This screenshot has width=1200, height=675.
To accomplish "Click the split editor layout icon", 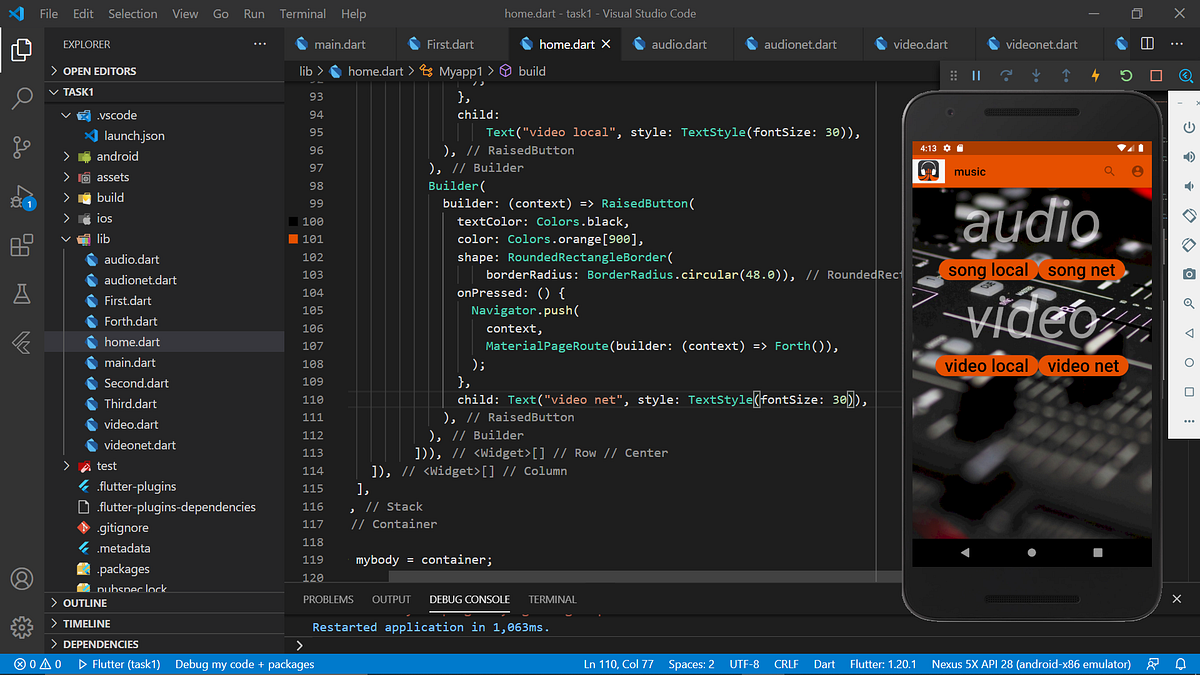I will (1147, 44).
